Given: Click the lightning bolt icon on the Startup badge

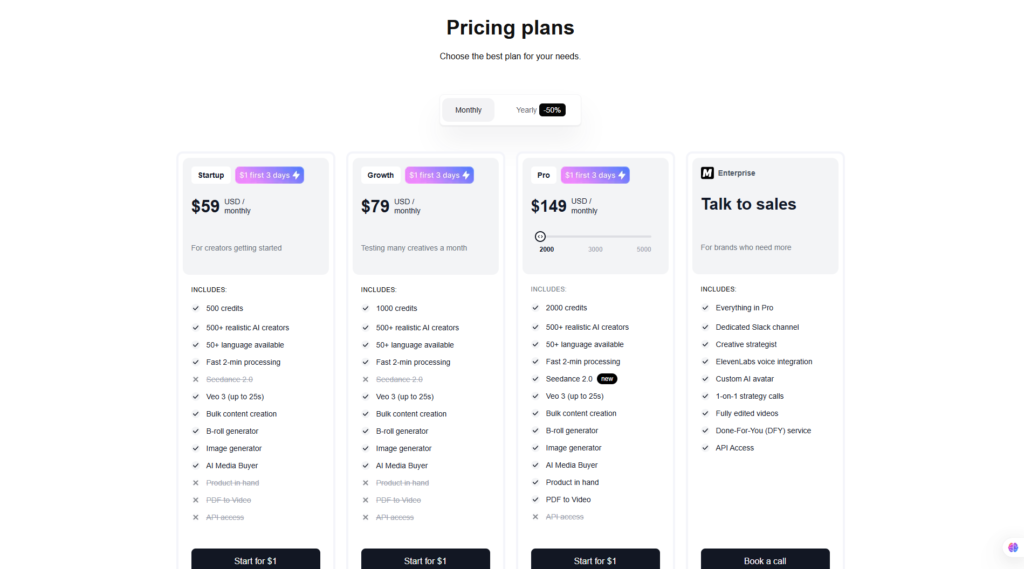Looking at the screenshot, I should point(296,175).
